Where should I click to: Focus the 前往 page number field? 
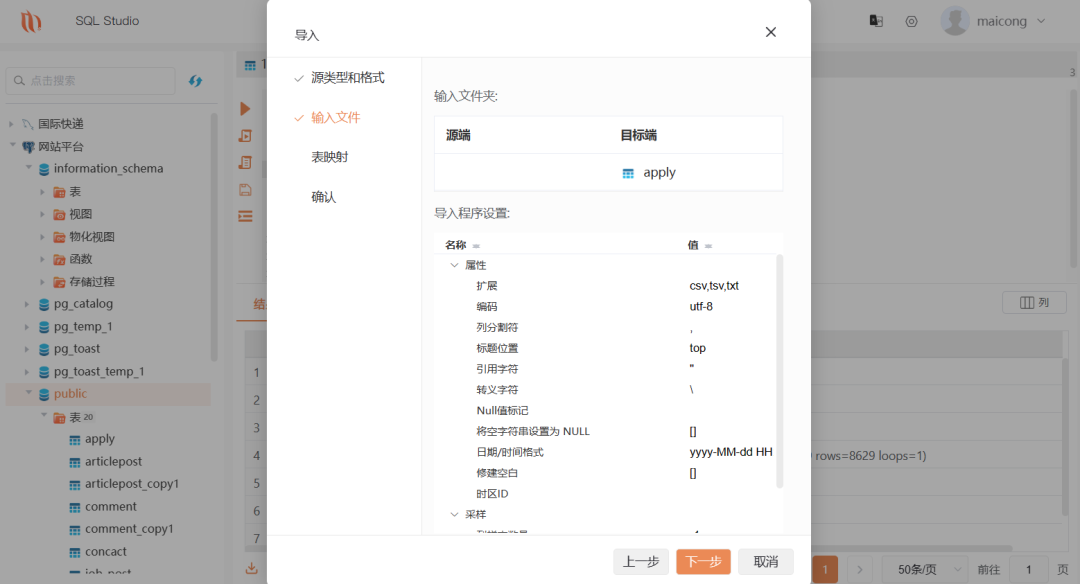1028,570
